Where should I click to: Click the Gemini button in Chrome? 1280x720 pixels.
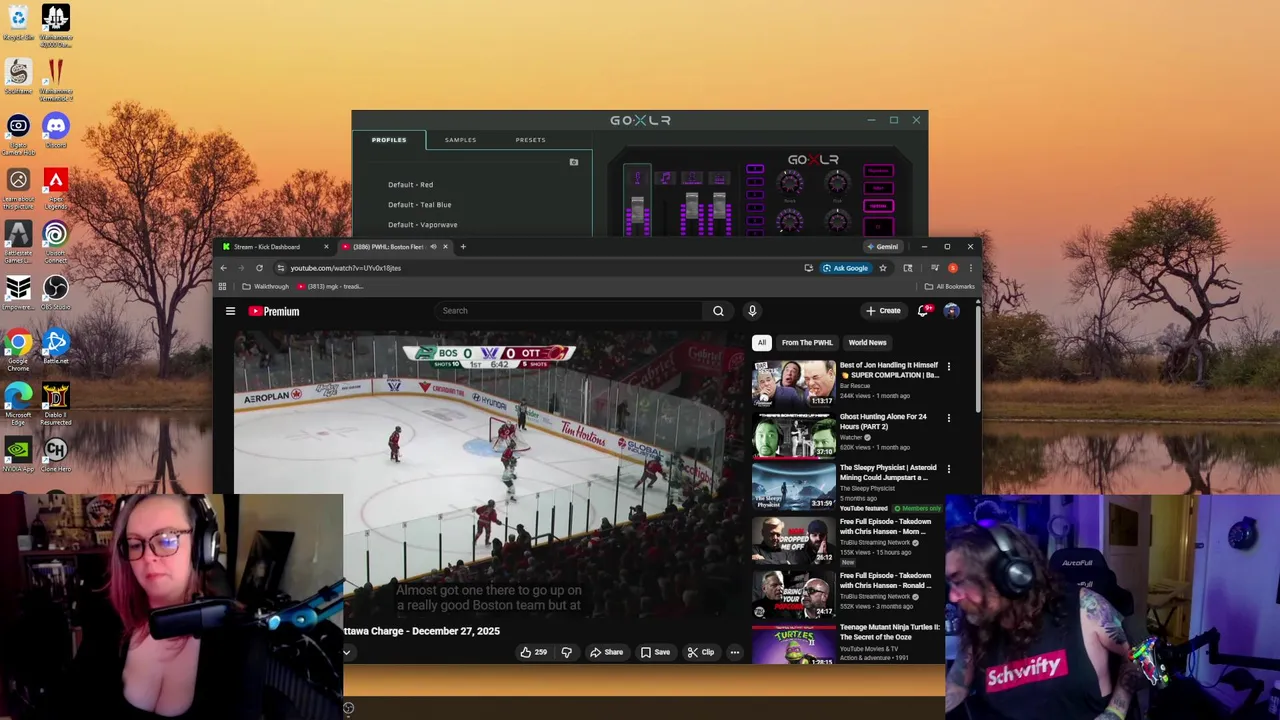click(x=882, y=247)
